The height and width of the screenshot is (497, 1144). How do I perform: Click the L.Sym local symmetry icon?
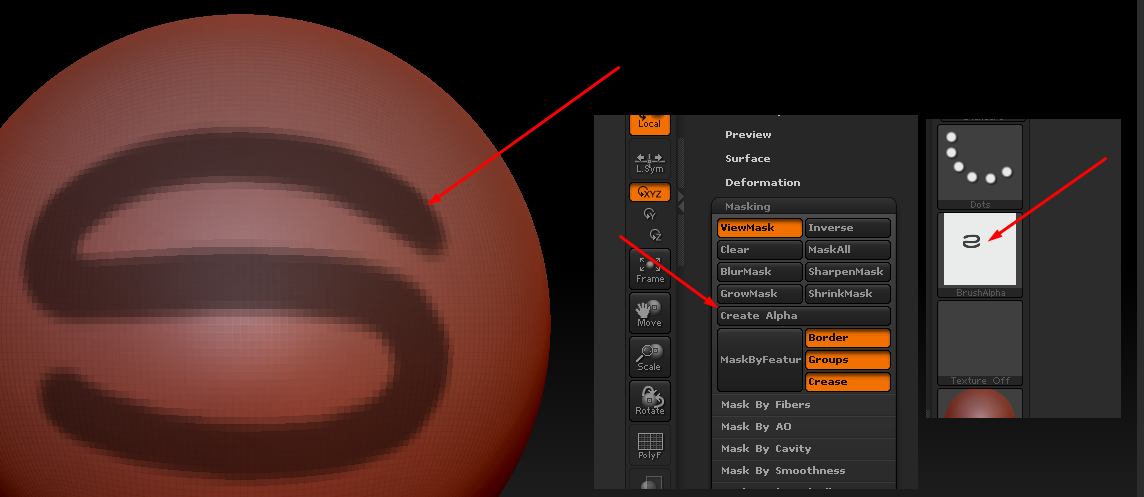pyautogui.click(x=649, y=161)
